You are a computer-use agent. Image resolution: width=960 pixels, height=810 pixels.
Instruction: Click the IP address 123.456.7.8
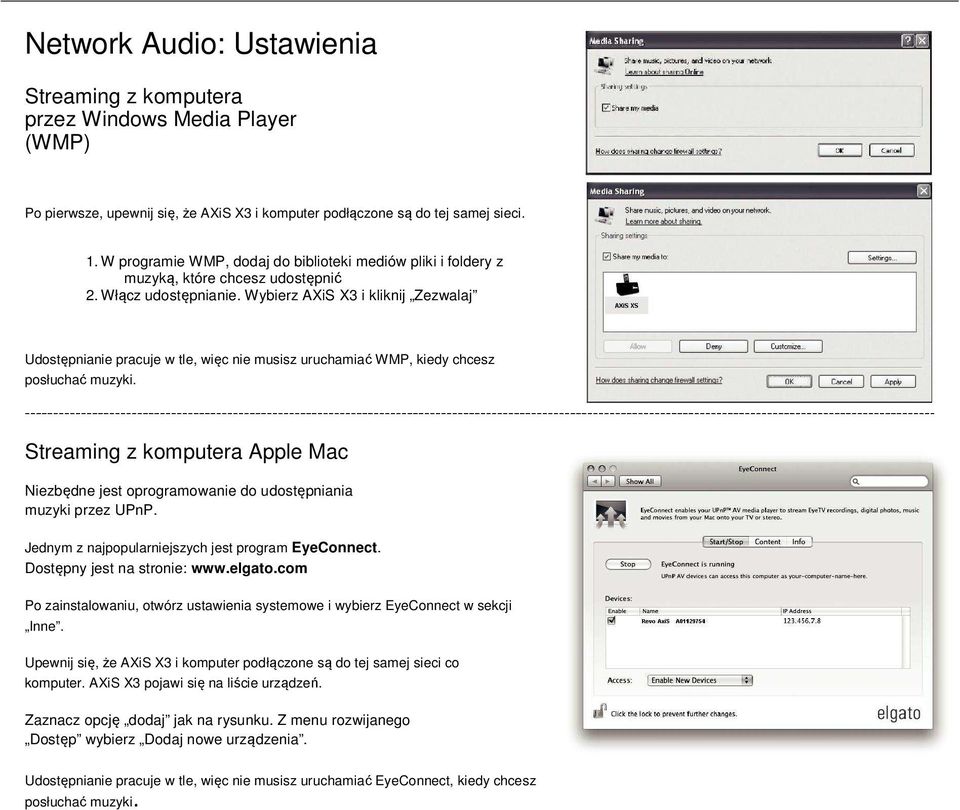point(802,621)
